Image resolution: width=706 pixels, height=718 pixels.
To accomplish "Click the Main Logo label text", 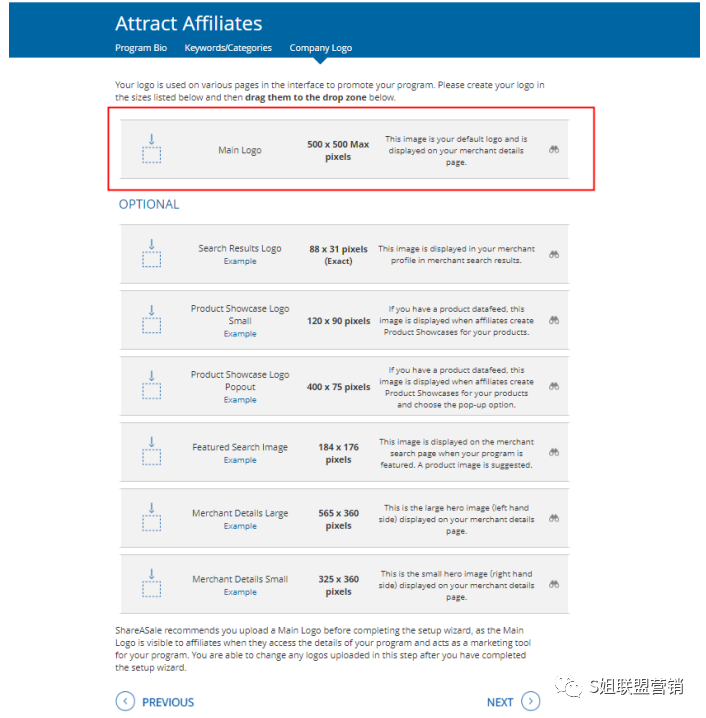I will (x=240, y=150).
